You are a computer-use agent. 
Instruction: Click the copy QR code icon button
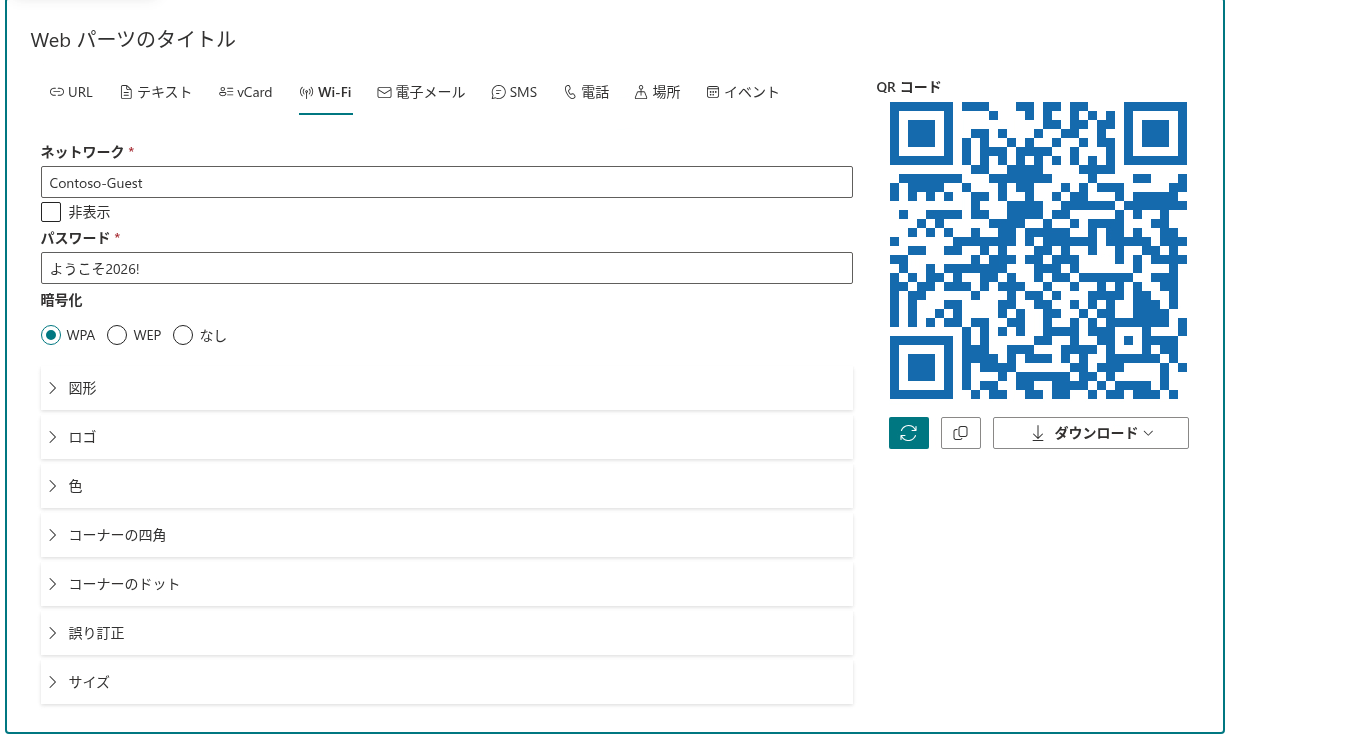point(961,433)
